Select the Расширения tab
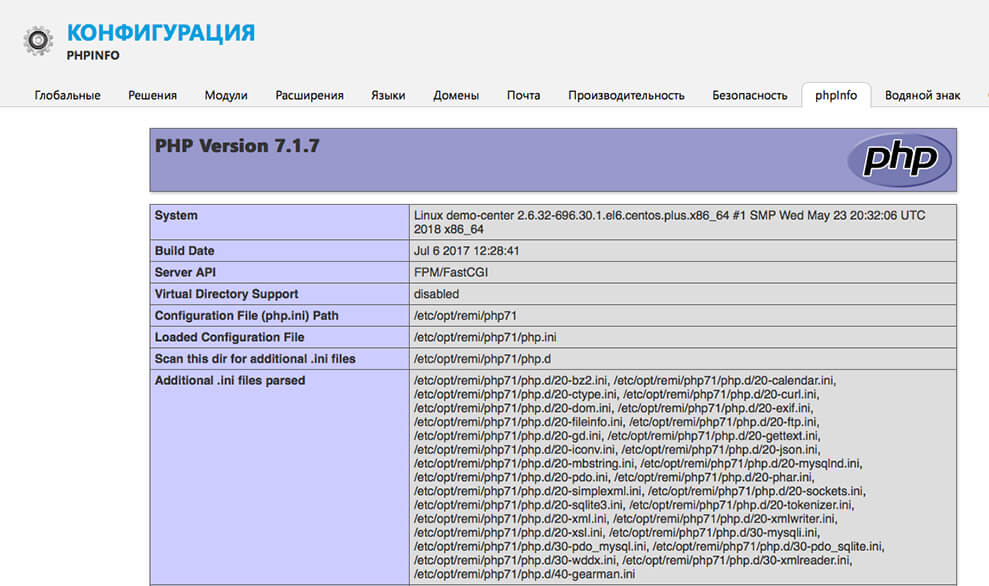Image resolution: width=989 pixels, height=586 pixels. tap(309, 95)
